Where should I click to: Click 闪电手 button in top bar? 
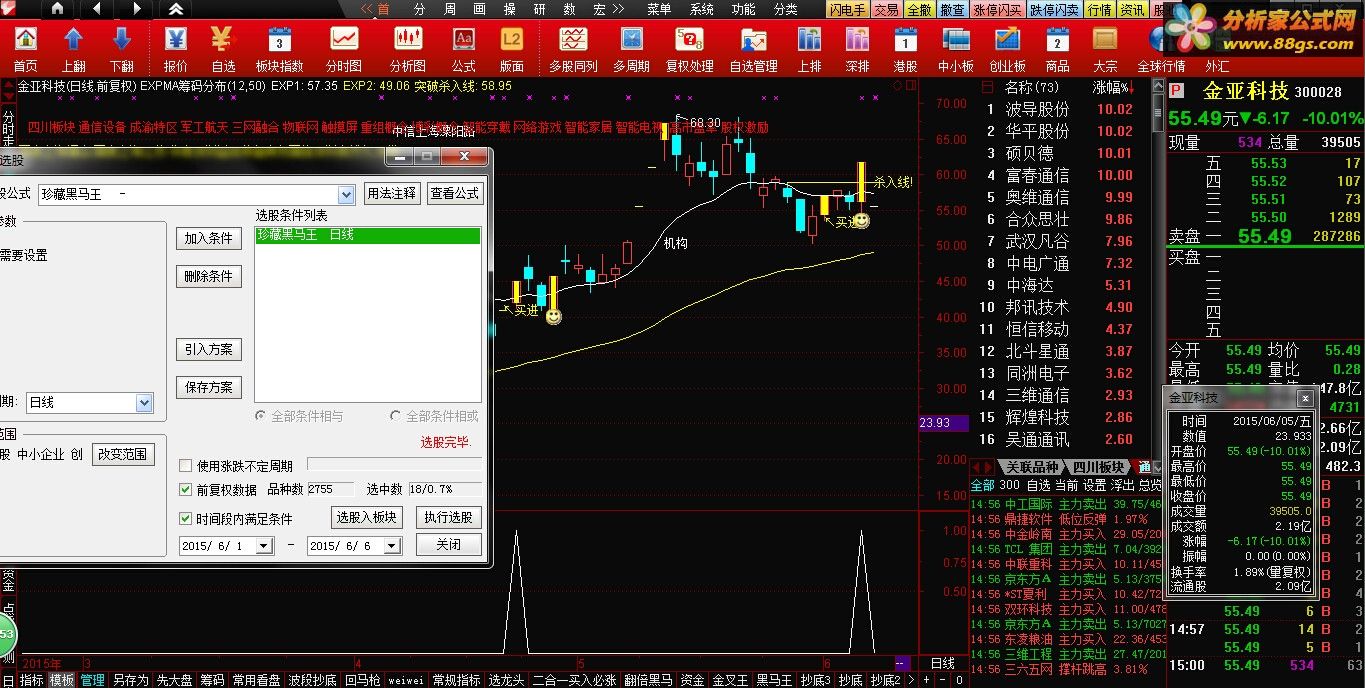point(847,10)
